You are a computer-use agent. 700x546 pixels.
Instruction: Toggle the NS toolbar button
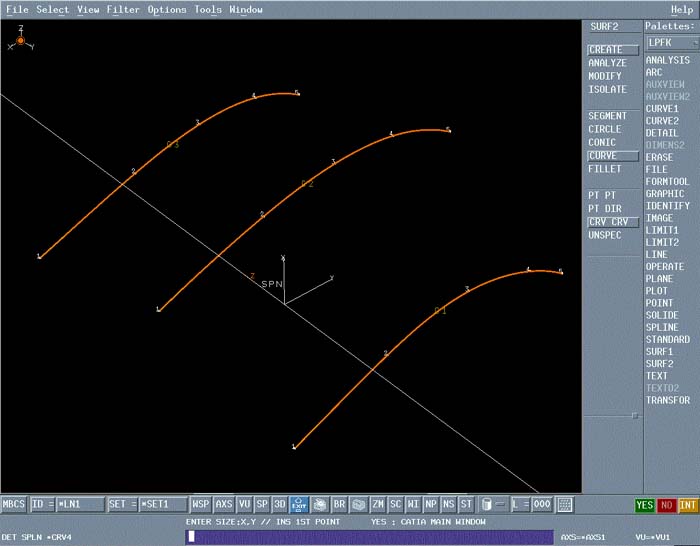(x=448, y=504)
